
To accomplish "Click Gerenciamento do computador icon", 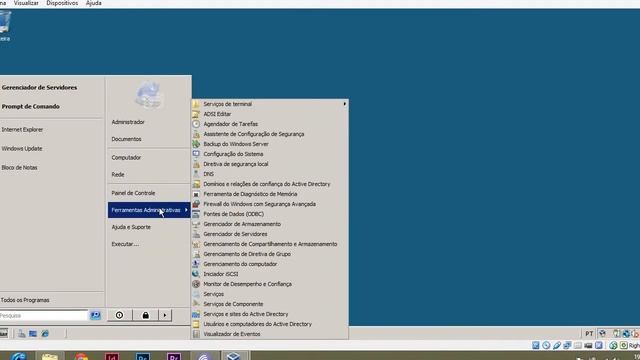I will (196, 264).
